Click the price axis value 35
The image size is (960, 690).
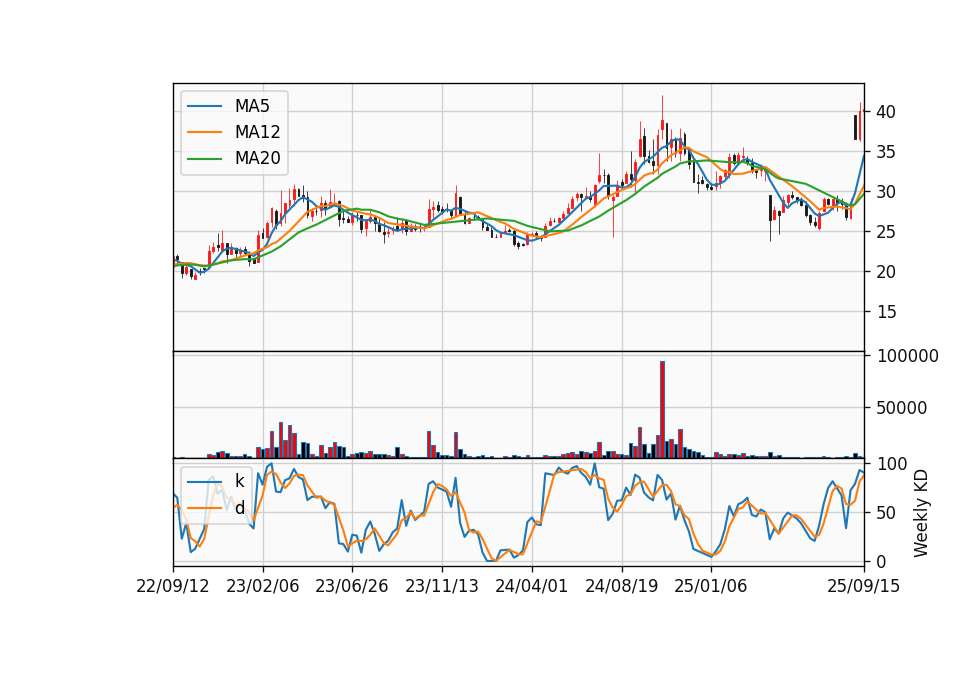(886, 152)
